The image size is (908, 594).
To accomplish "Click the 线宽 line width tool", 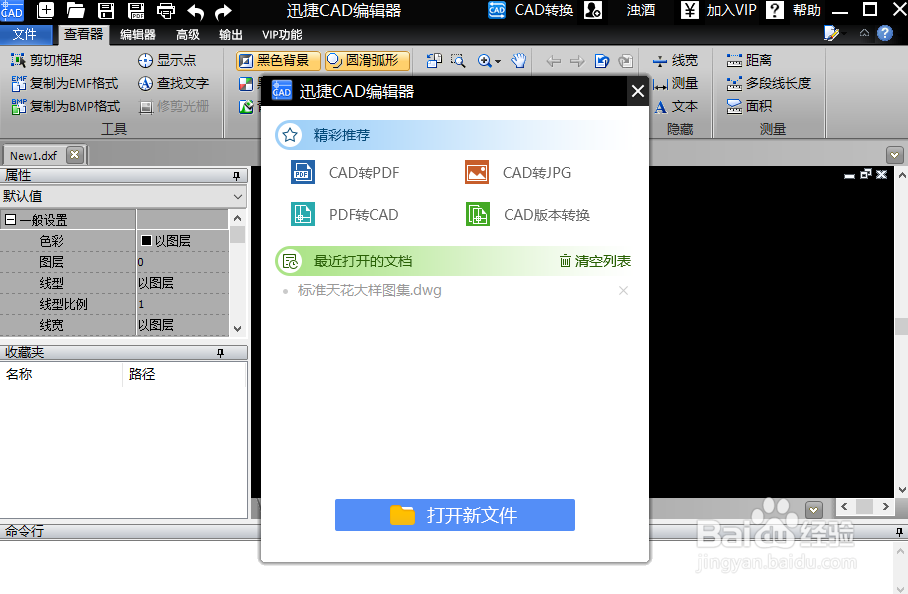I will coord(675,60).
